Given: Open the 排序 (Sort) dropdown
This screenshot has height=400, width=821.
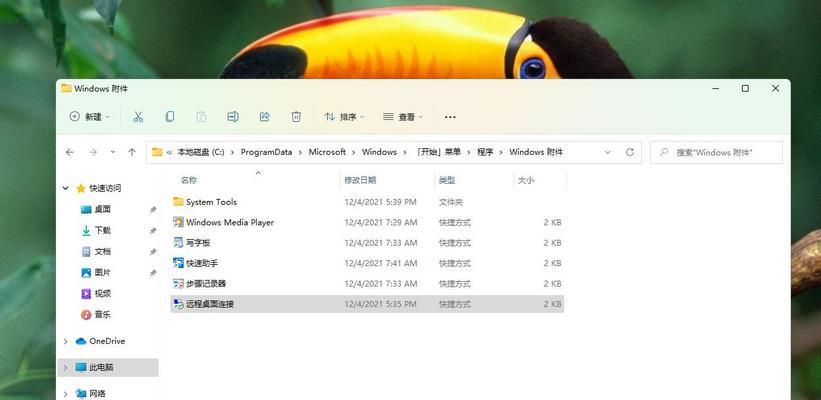Looking at the screenshot, I should pyautogui.click(x=344, y=117).
